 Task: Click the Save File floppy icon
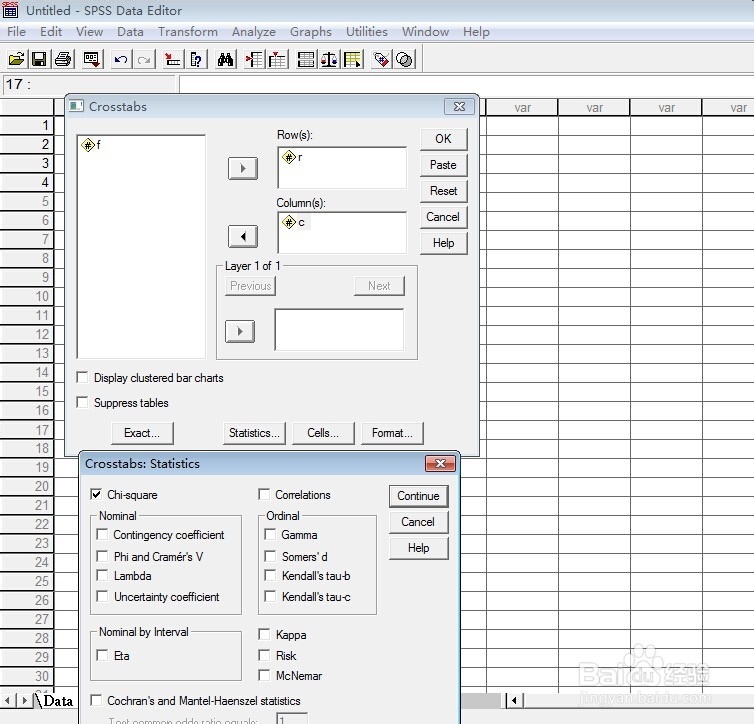(x=39, y=60)
